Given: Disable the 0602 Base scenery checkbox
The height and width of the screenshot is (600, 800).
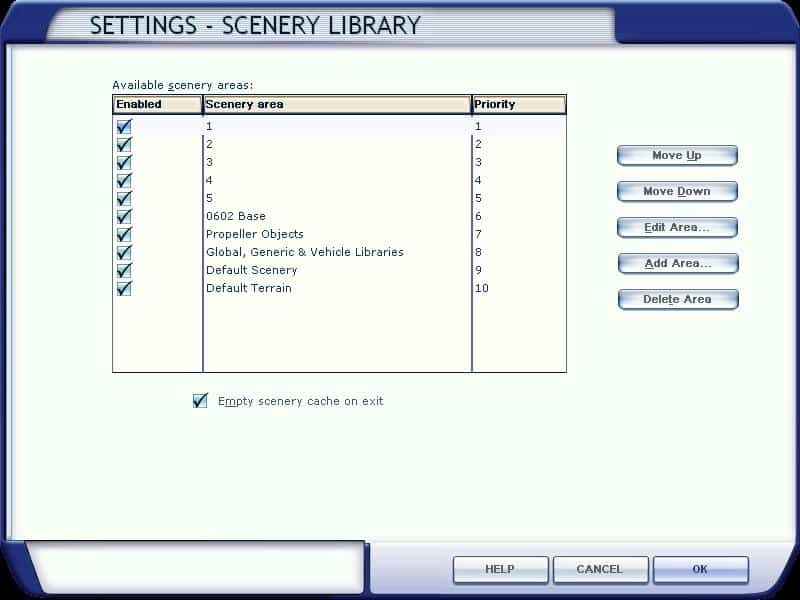Looking at the screenshot, I should (124, 217).
